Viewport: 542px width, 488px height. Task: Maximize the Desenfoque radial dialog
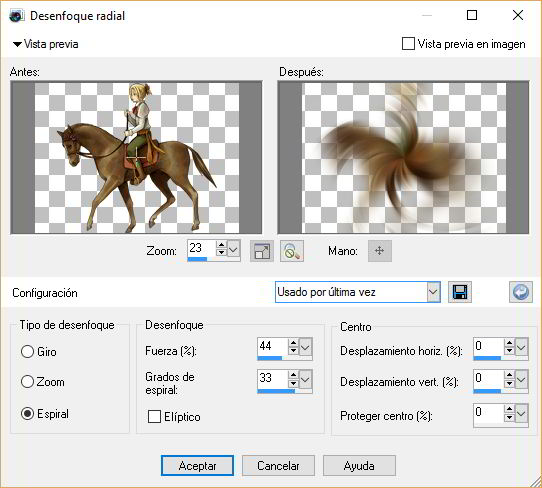coord(472,15)
